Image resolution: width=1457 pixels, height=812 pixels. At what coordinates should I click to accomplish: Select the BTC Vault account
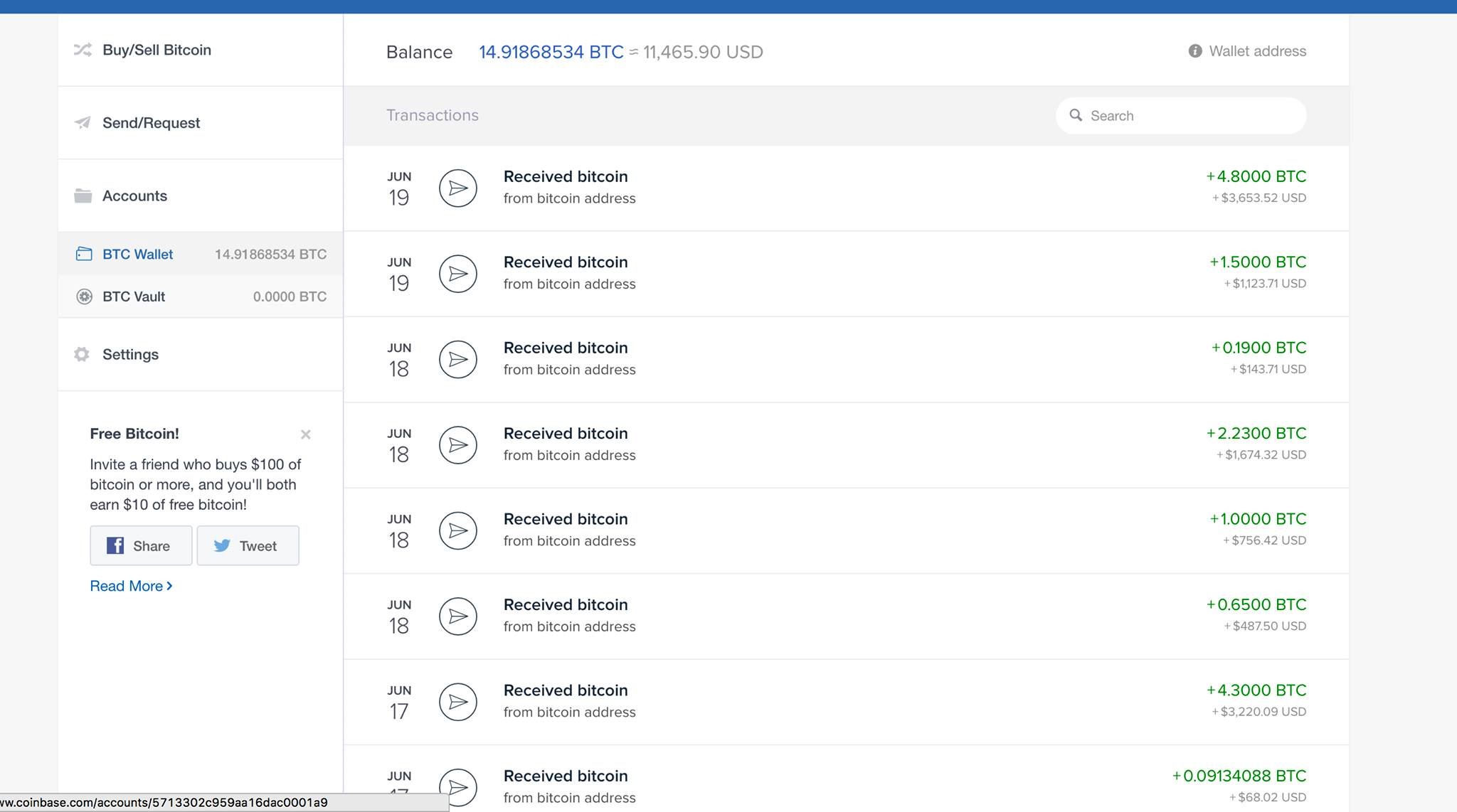(134, 297)
